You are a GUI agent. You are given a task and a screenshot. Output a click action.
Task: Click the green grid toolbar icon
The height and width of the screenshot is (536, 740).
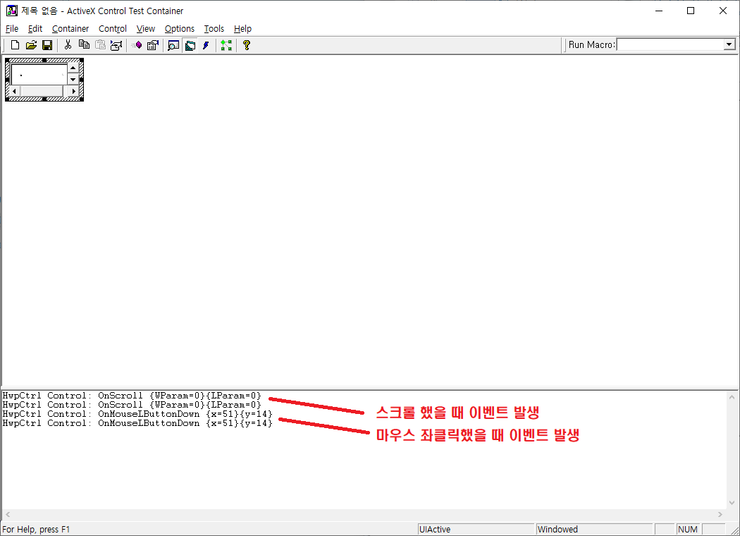[227, 45]
